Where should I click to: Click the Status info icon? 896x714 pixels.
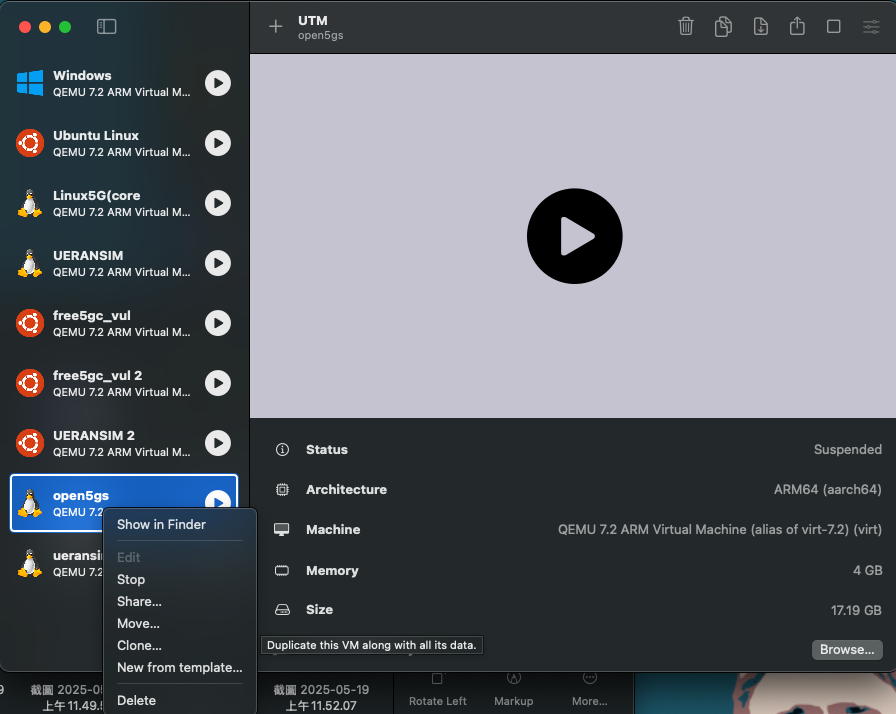coord(282,450)
